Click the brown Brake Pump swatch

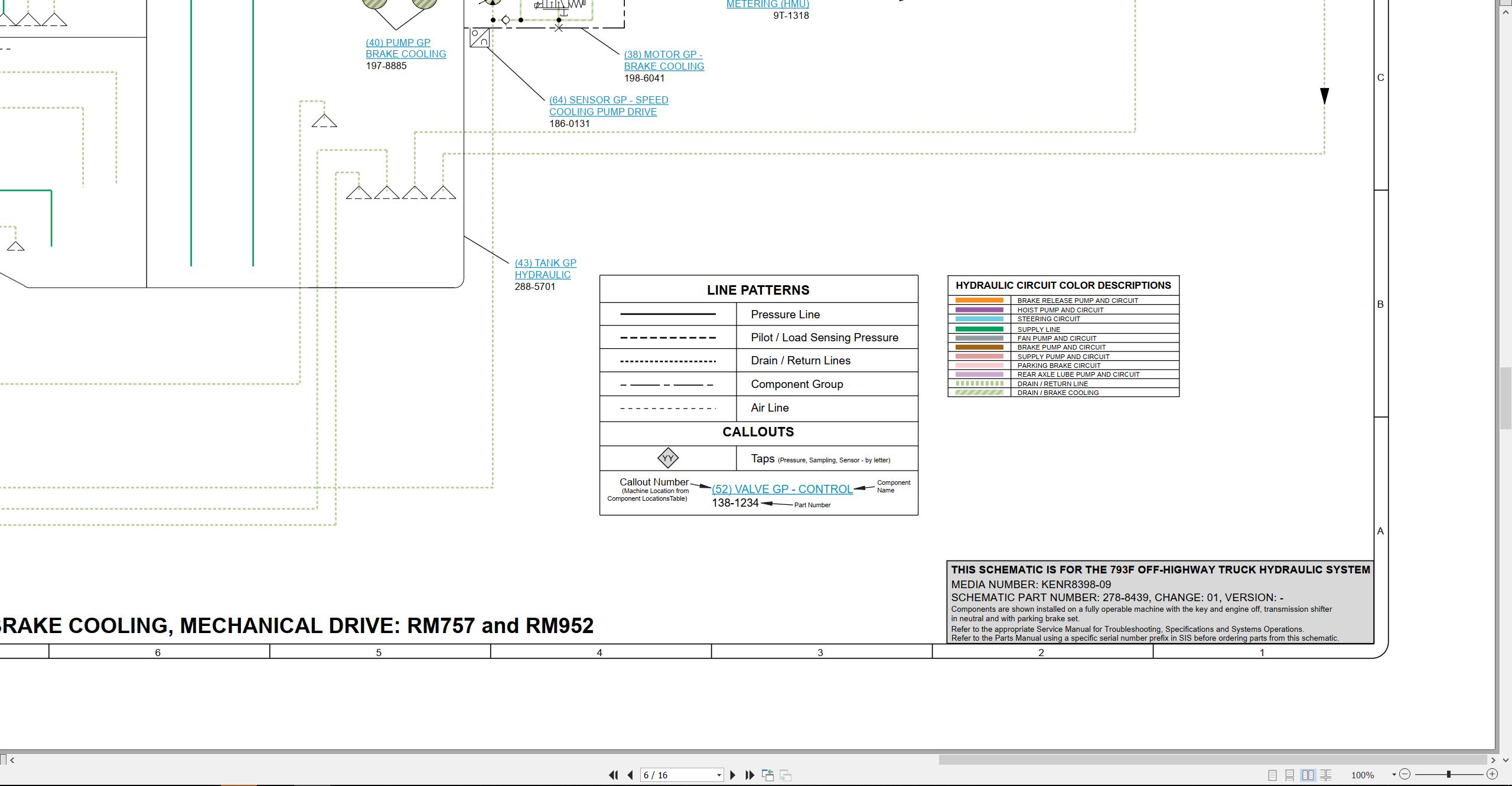coord(979,347)
